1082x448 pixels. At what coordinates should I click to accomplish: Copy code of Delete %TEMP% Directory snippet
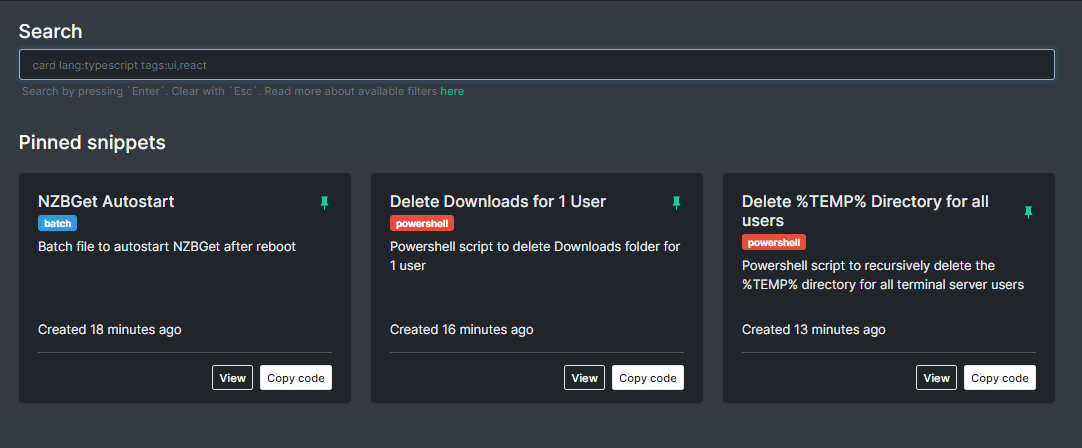click(x=1000, y=378)
